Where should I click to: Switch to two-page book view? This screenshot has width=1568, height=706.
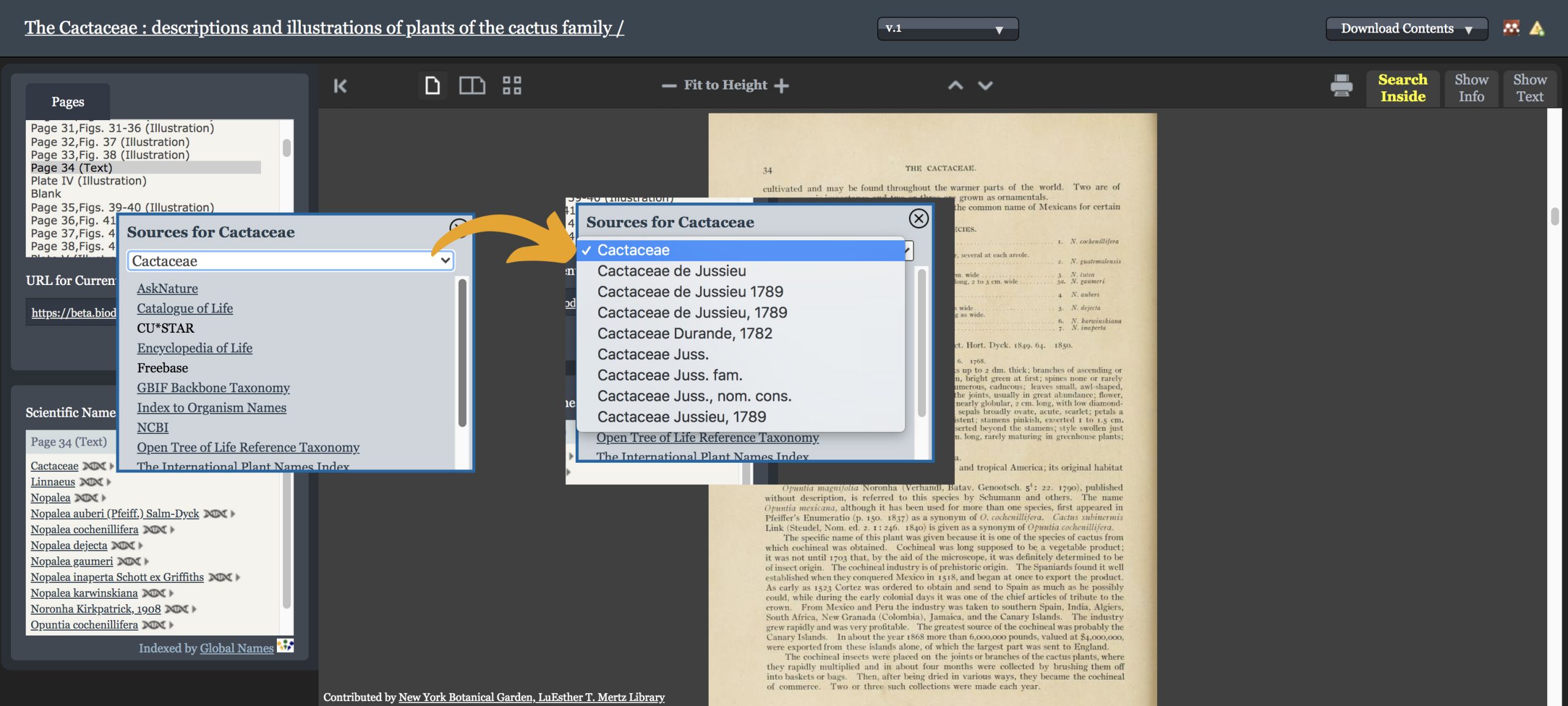click(x=472, y=85)
